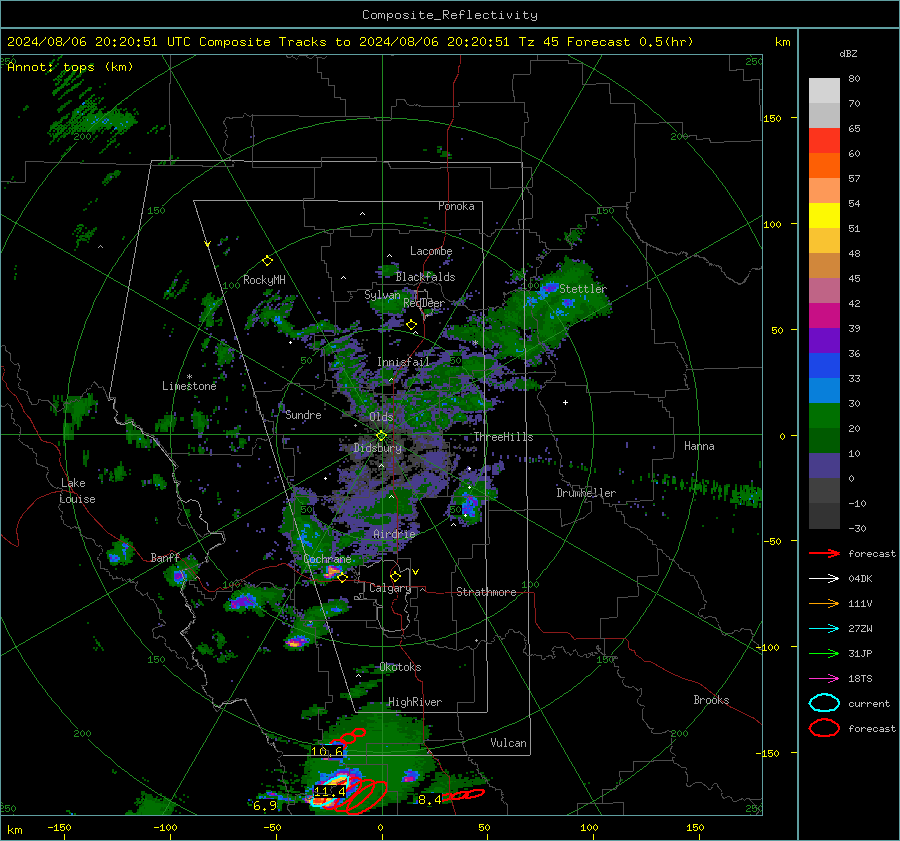The width and height of the screenshot is (900, 841).
Task: Click the Airdrie label
Action: (x=394, y=534)
